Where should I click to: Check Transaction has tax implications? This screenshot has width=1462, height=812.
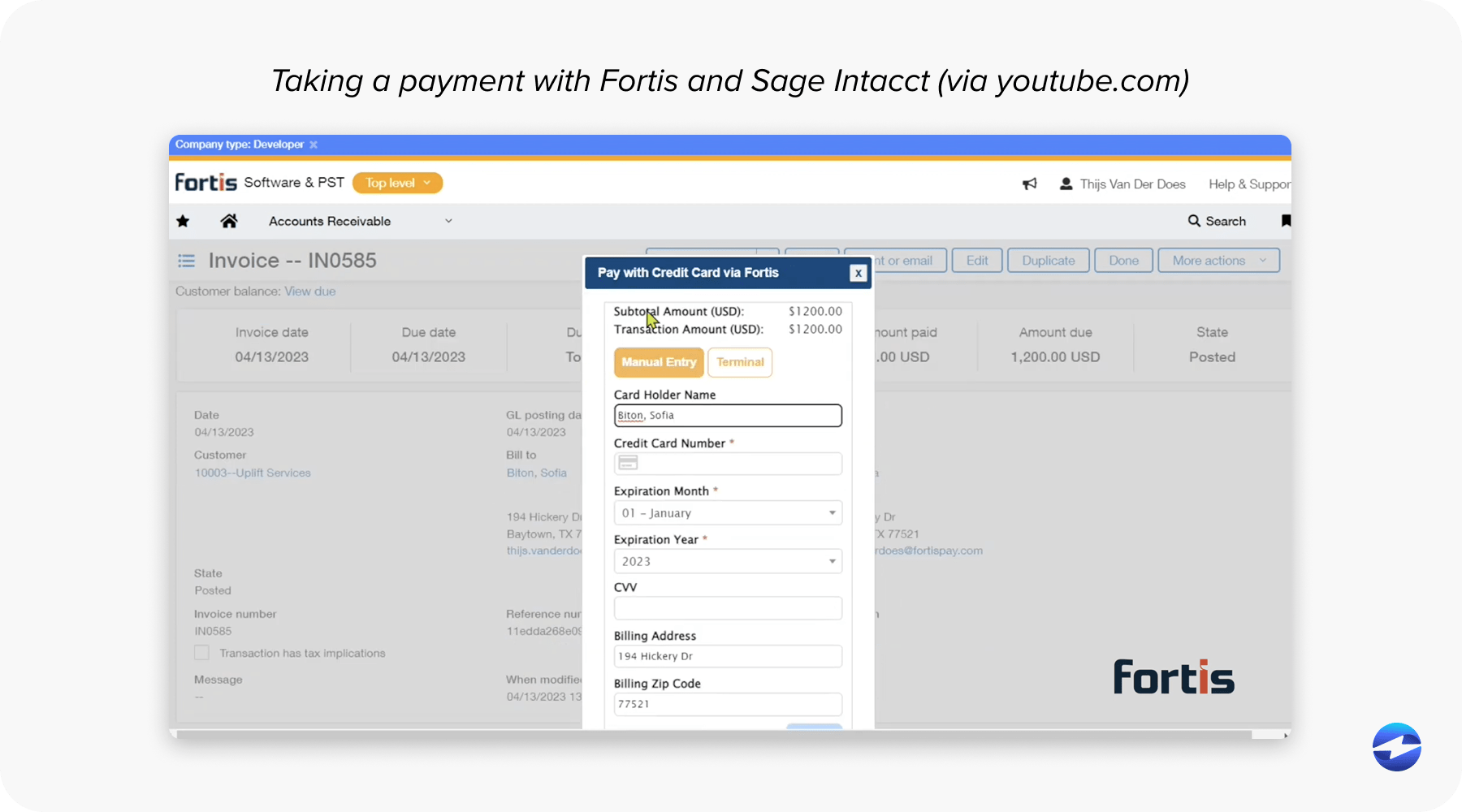tap(201, 652)
